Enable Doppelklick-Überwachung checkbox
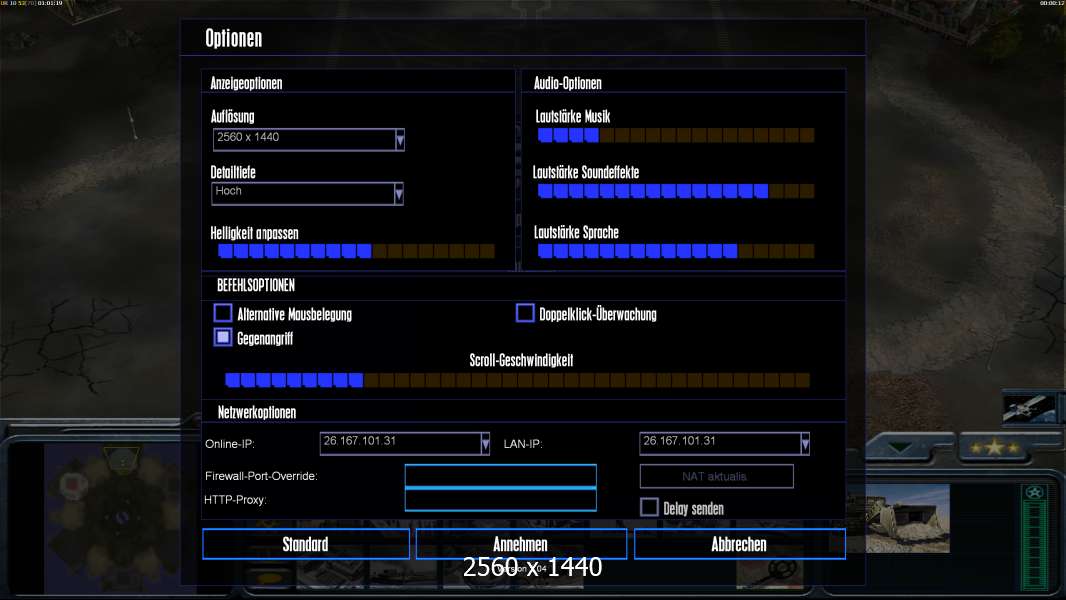Screen dimensions: 1066x600 tap(525, 313)
